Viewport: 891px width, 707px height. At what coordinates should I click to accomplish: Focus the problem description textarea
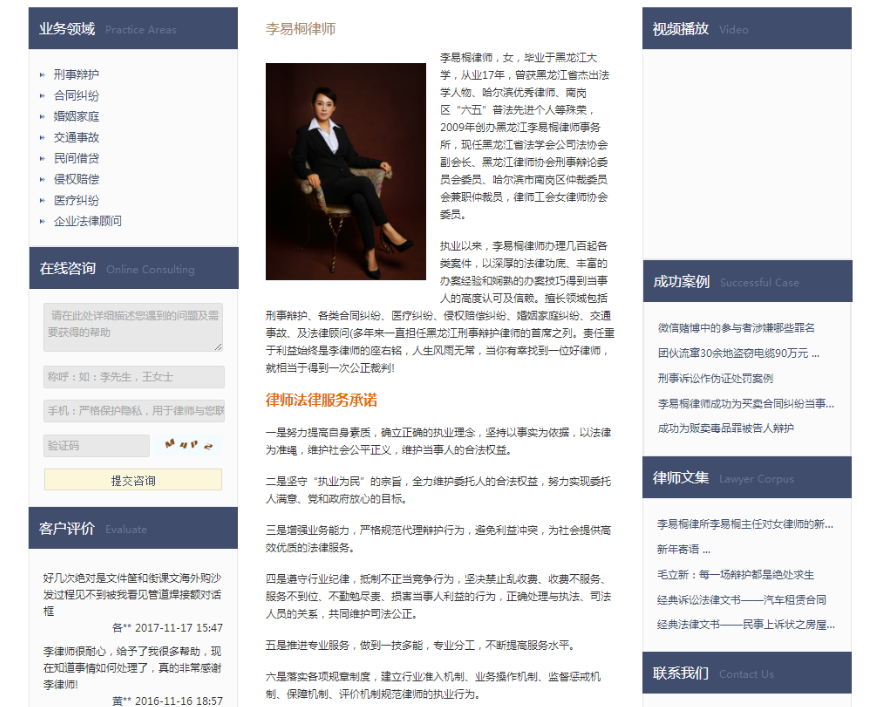(133, 327)
